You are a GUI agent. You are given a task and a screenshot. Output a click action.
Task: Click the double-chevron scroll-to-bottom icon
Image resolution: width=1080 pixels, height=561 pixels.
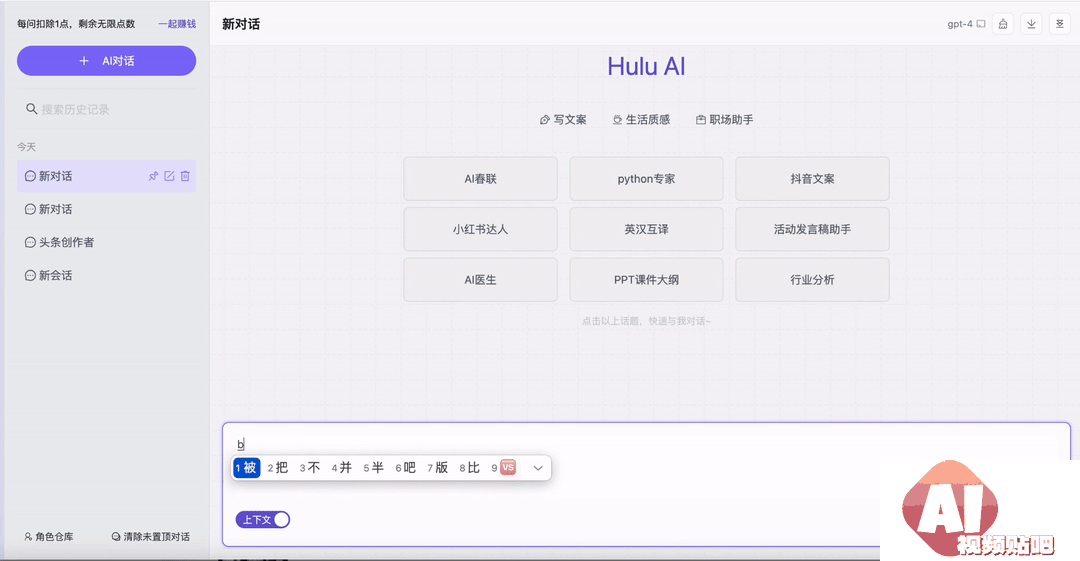click(x=1059, y=24)
